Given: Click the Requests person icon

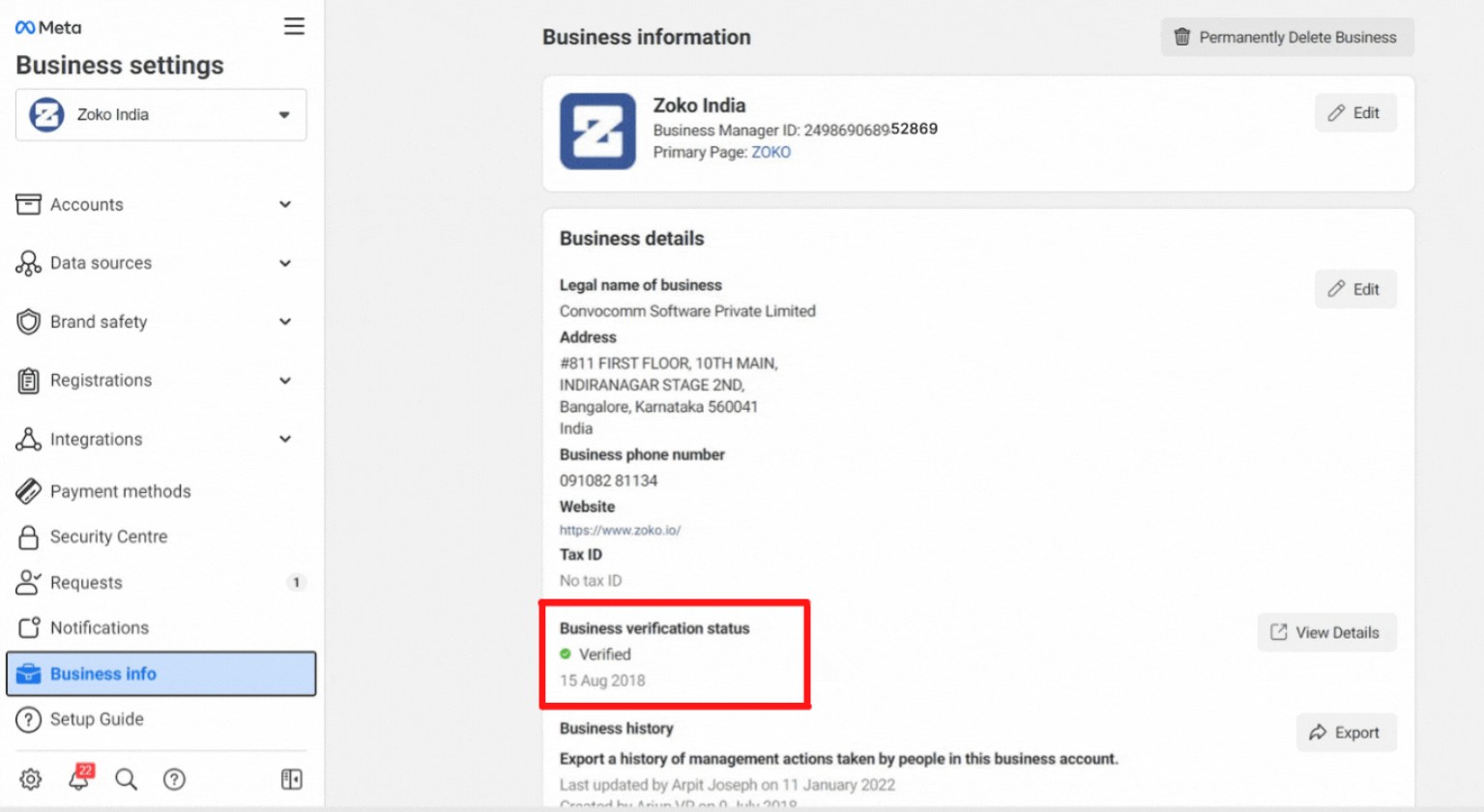Looking at the screenshot, I should click(28, 582).
